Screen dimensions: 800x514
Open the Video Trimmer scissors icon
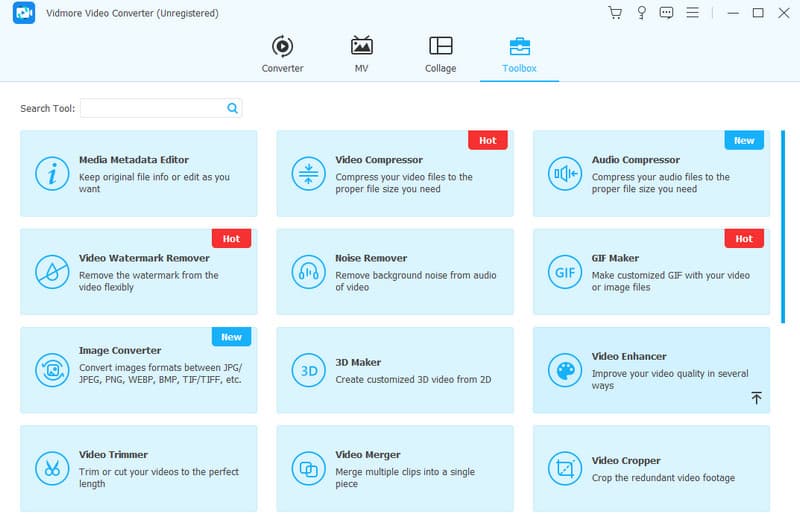pos(51,467)
